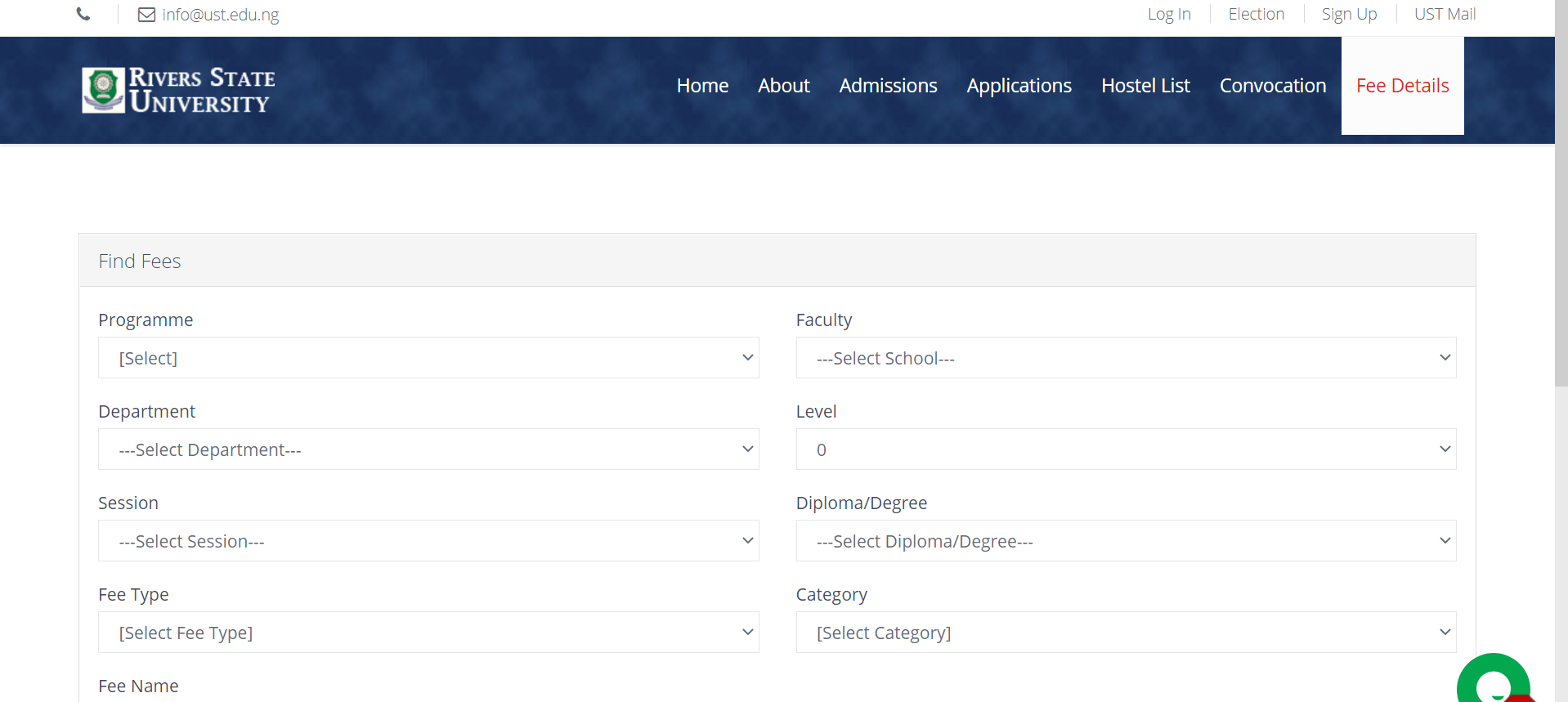Click the Log In link

1169,14
